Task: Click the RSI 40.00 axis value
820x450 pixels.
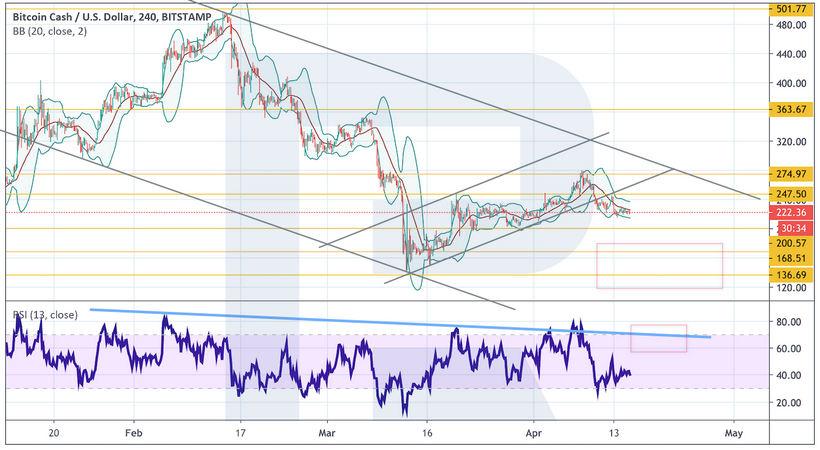Action: click(789, 375)
